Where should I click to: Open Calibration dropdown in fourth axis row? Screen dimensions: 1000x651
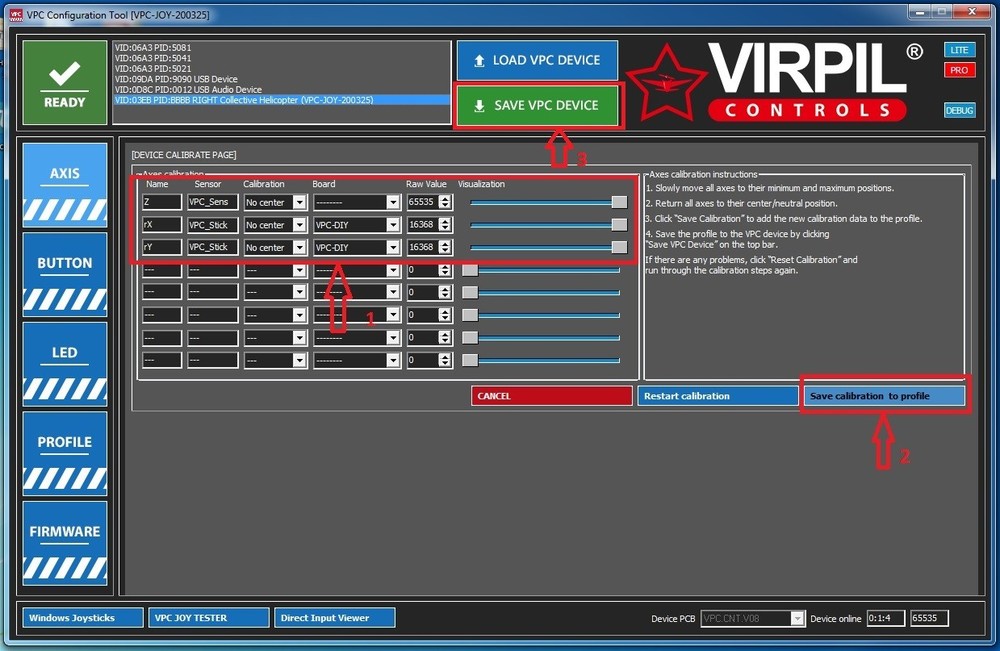coord(299,270)
